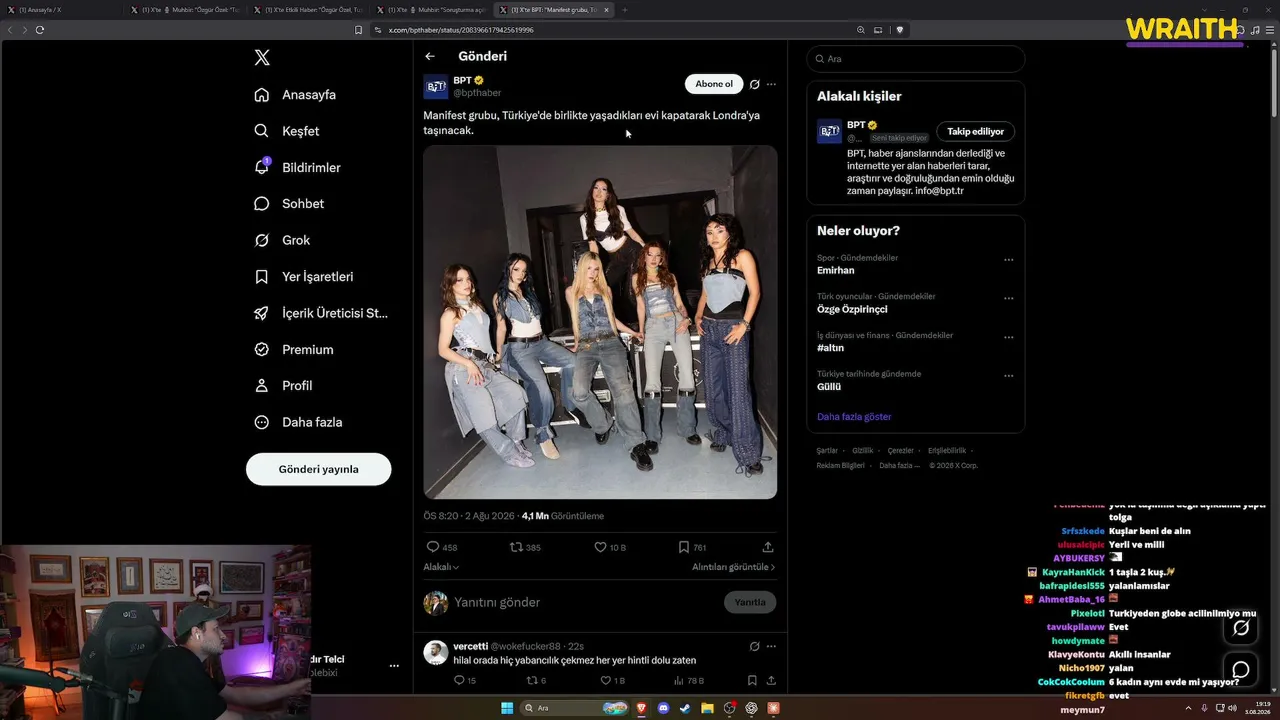This screenshot has width=1280, height=720.
Task: Switch to the Anasayfa / X browser tab
Action: pos(62,10)
